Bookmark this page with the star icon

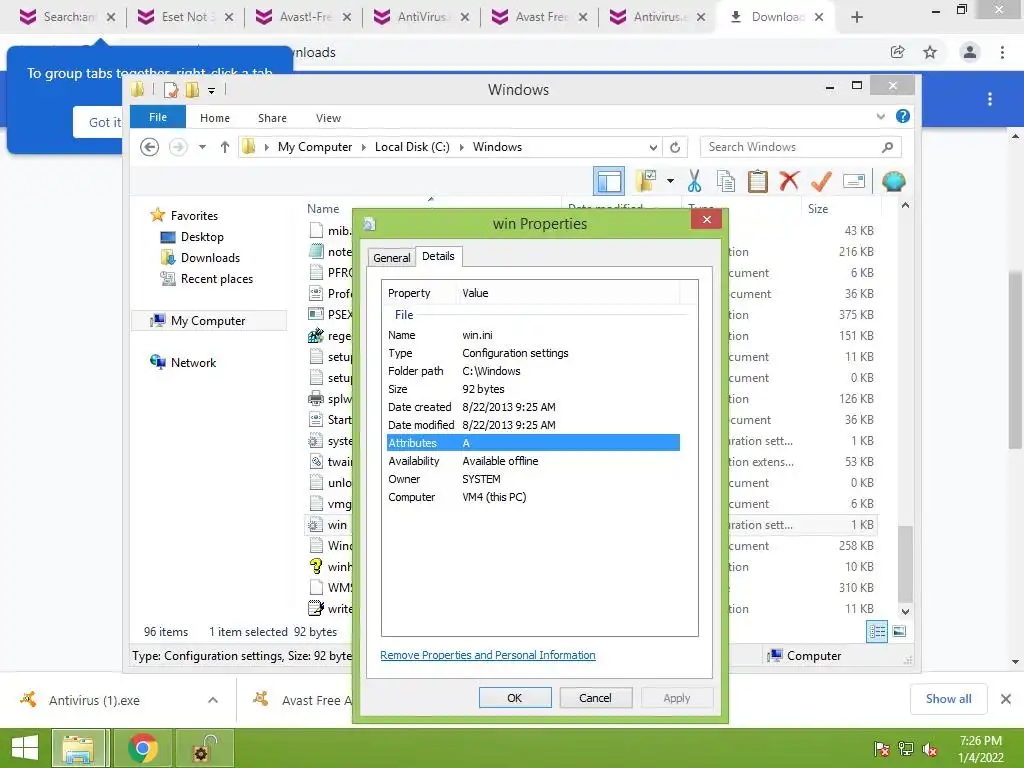(930, 52)
